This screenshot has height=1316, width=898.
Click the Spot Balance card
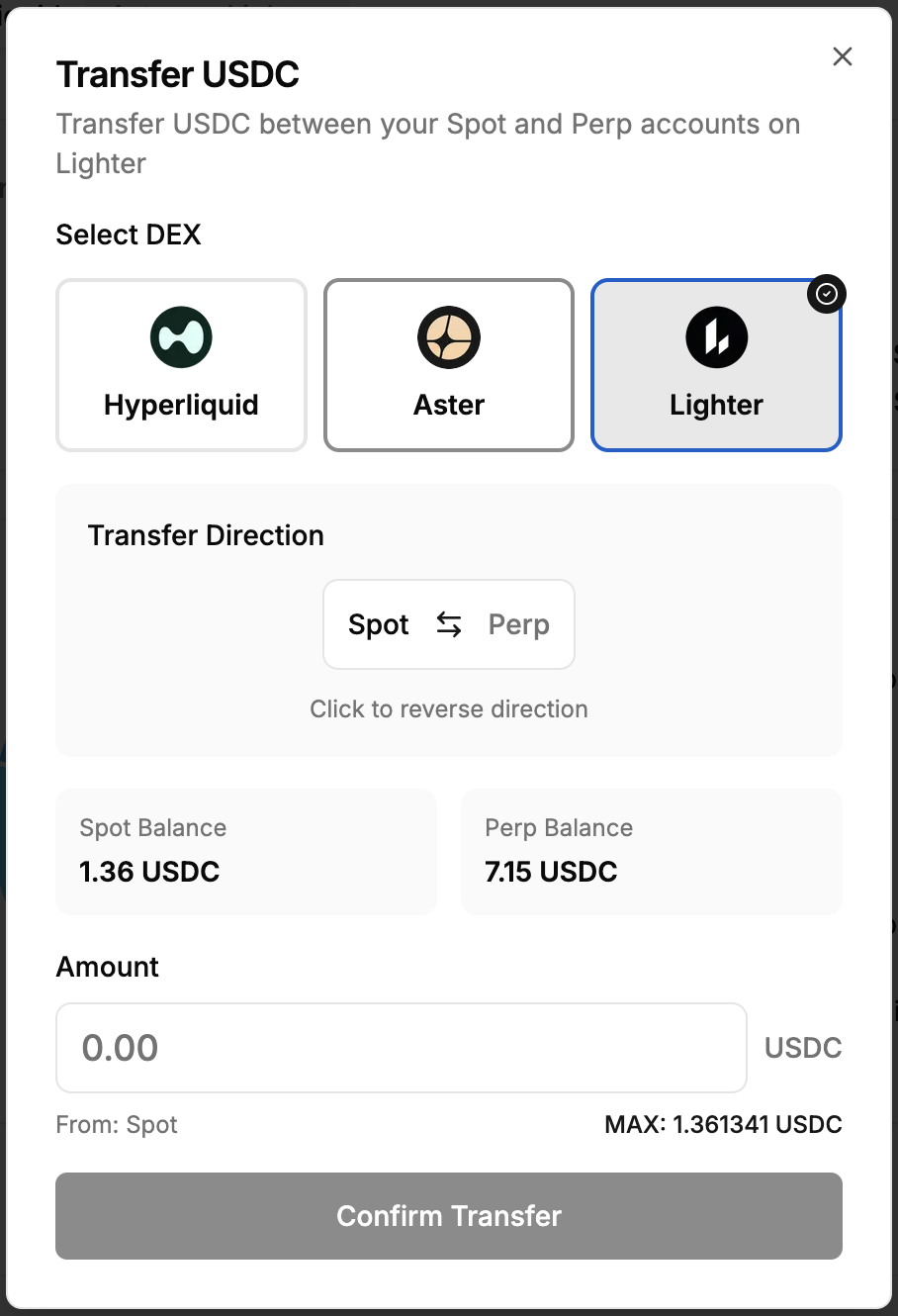point(246,851)
